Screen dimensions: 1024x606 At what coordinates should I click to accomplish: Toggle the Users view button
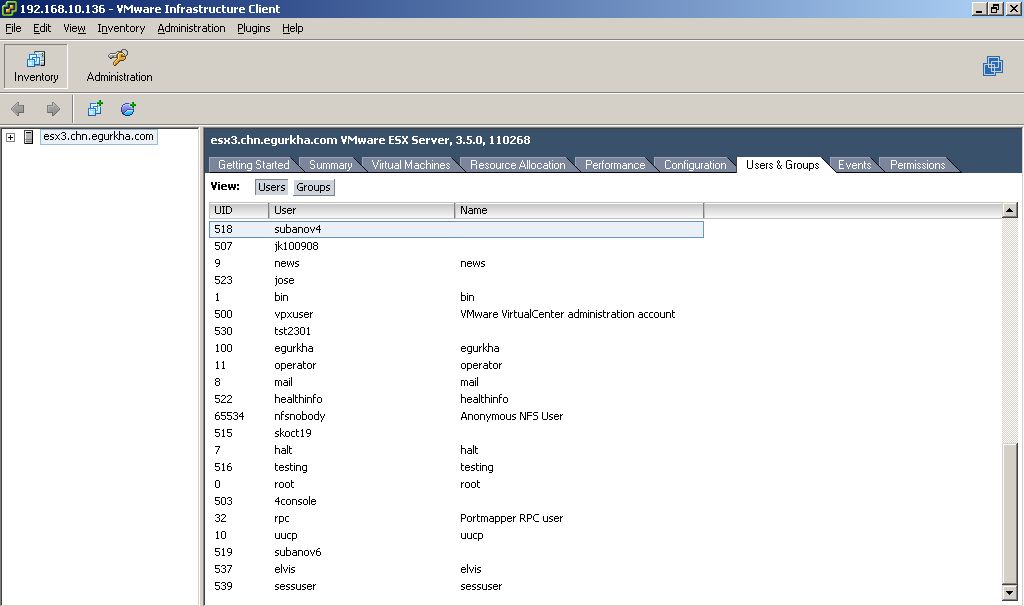272,187
